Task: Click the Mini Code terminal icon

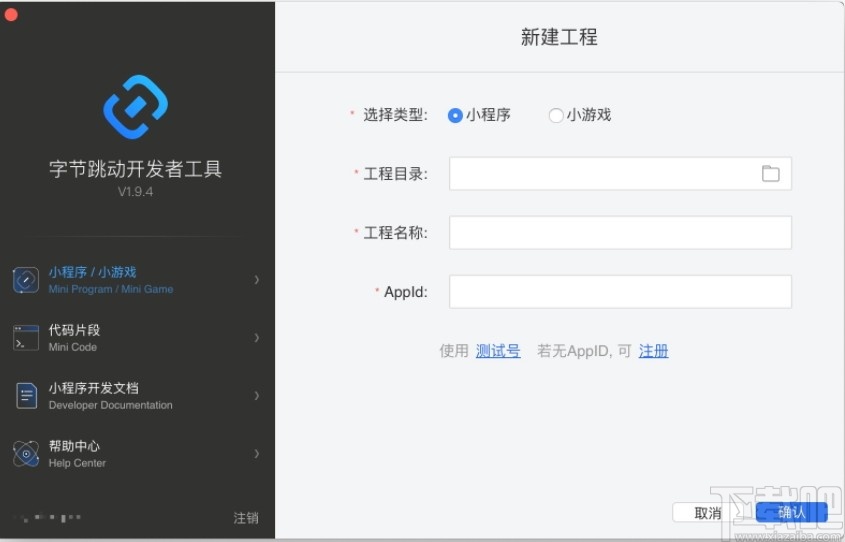Action: pos(26,338)
